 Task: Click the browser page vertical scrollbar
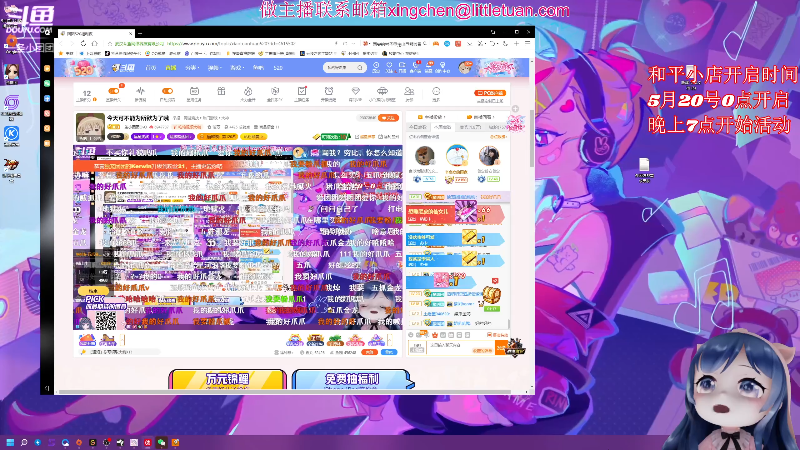tap(532, 138)
